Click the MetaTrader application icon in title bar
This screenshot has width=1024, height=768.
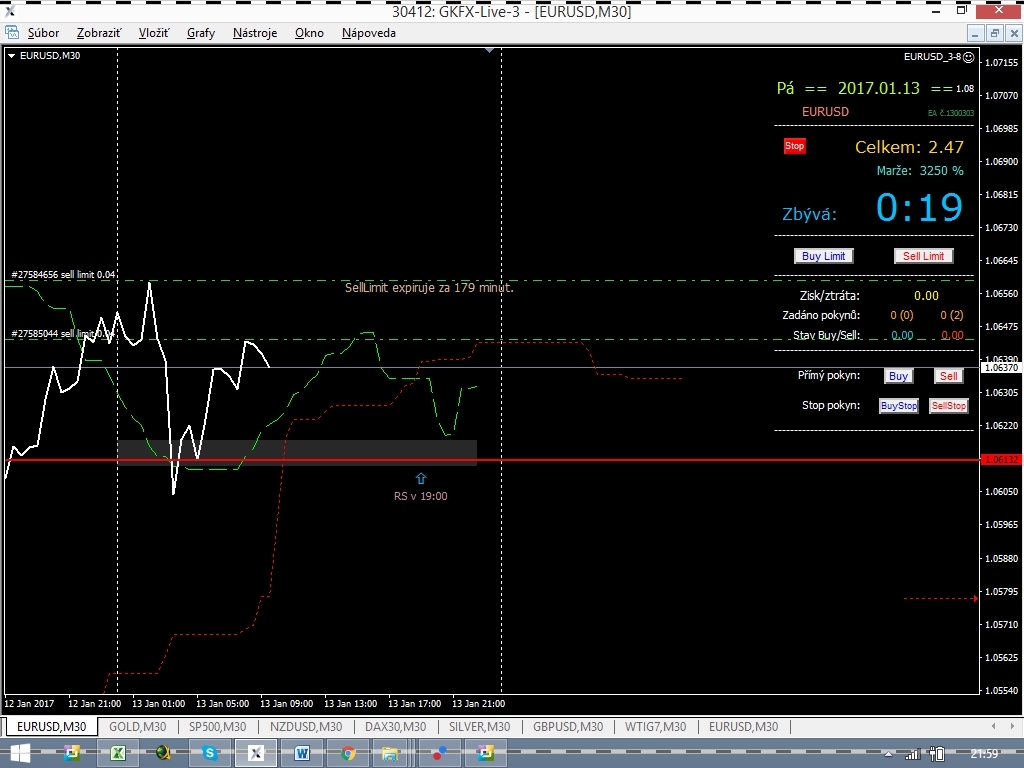(x=9, y=10)
